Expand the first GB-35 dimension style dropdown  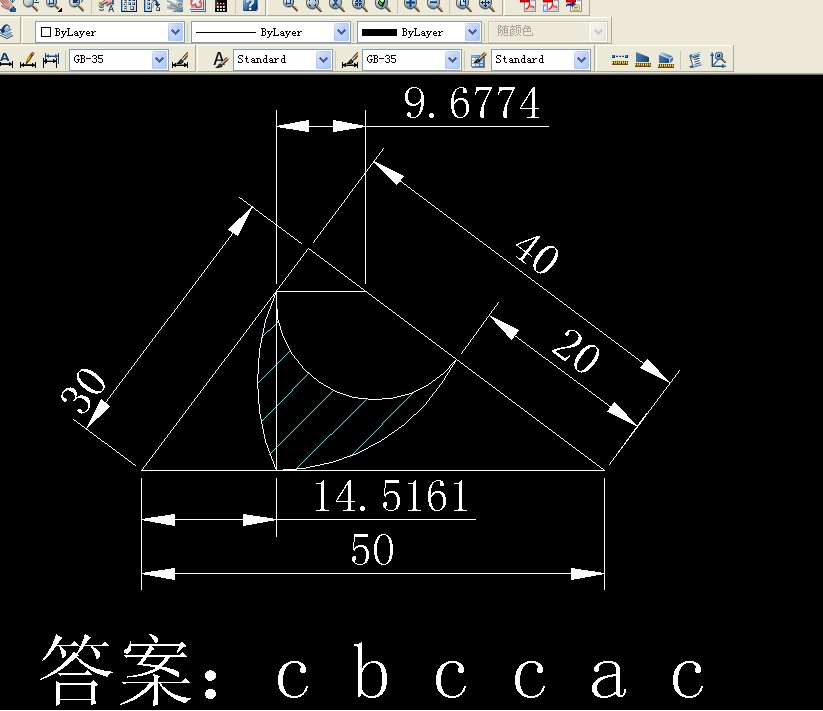(159, 60)
